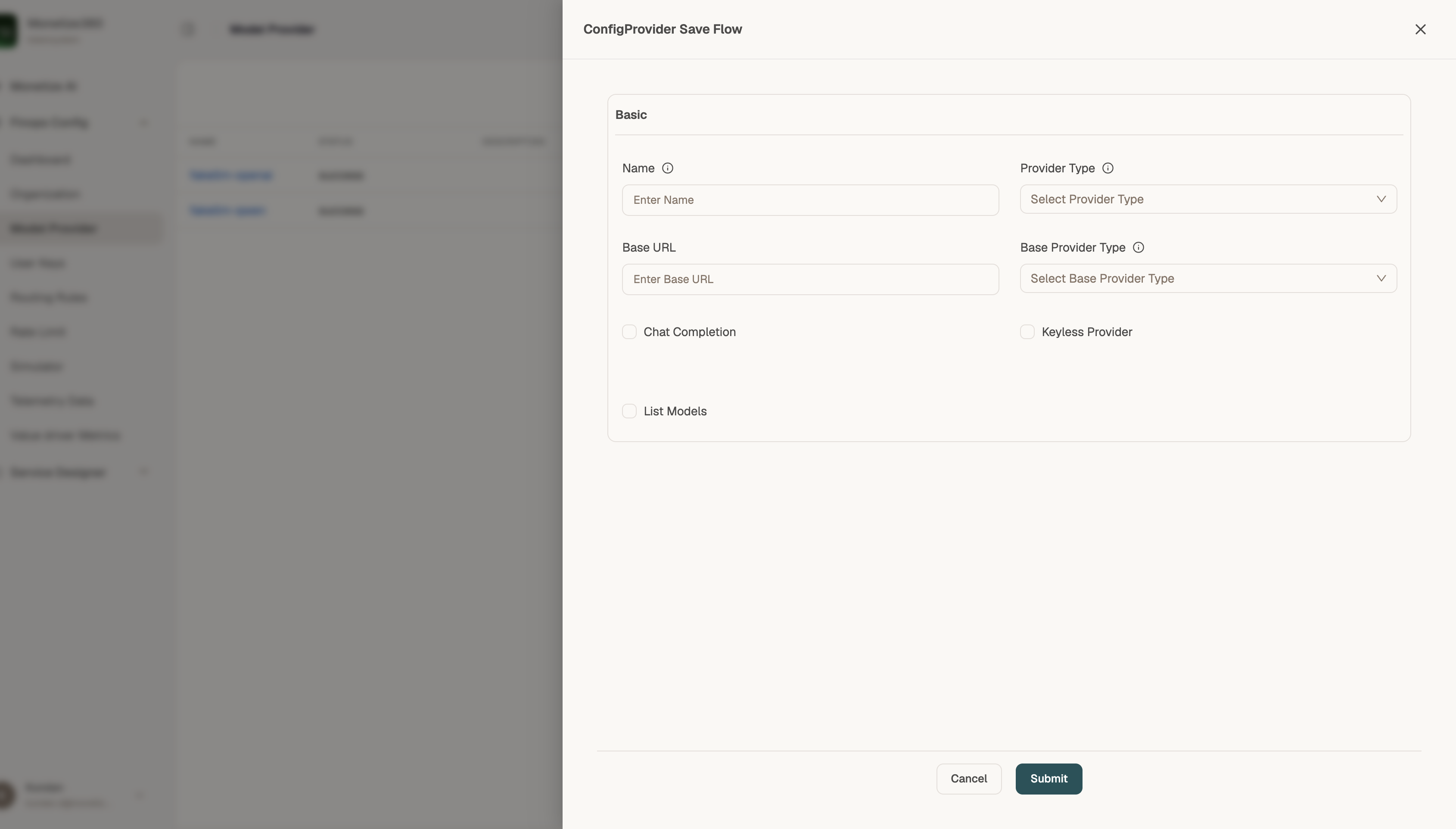
Task: Click the Cancel button
Action: tap(969, 779)
